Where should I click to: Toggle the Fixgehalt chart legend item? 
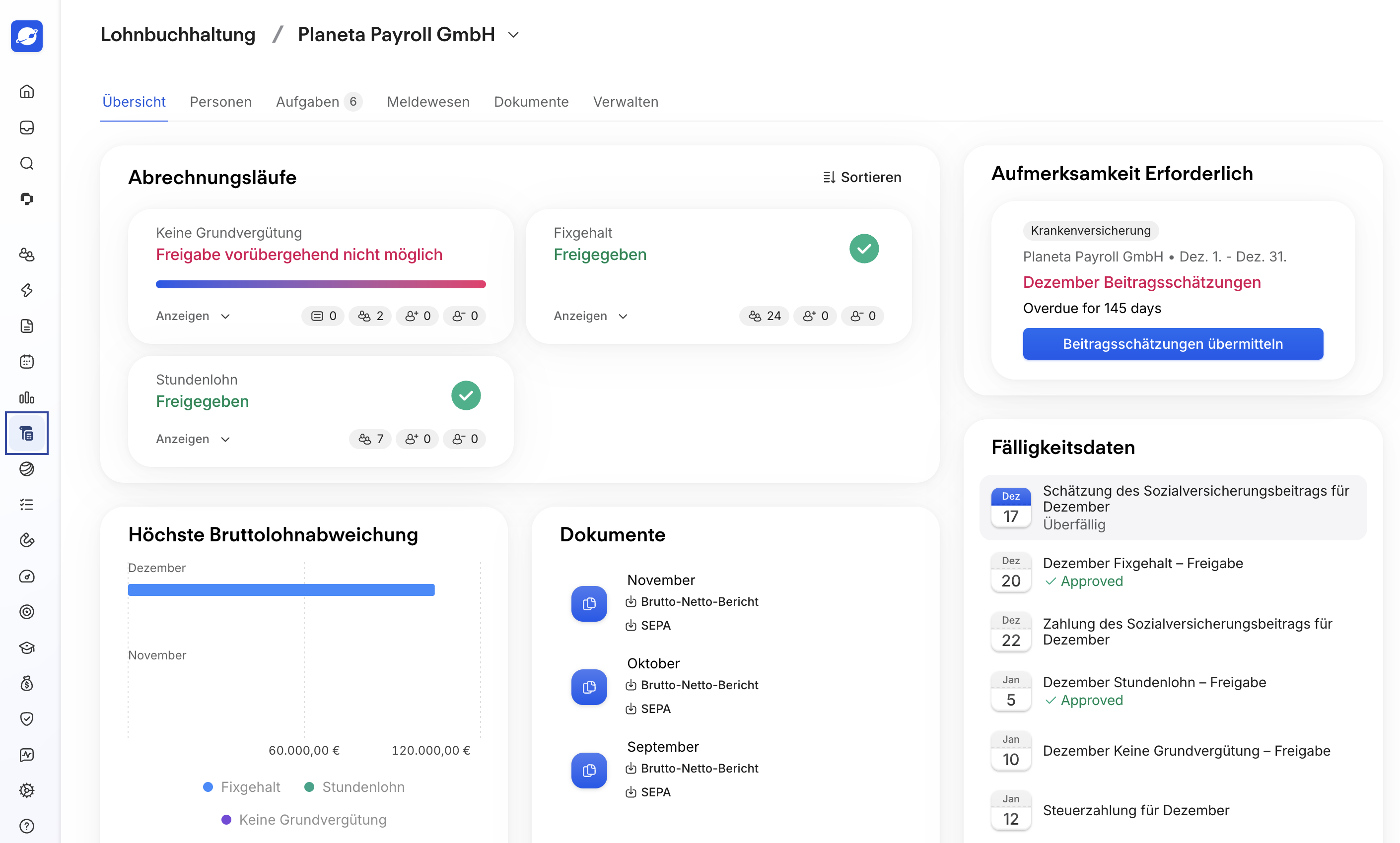pos(241,787)
